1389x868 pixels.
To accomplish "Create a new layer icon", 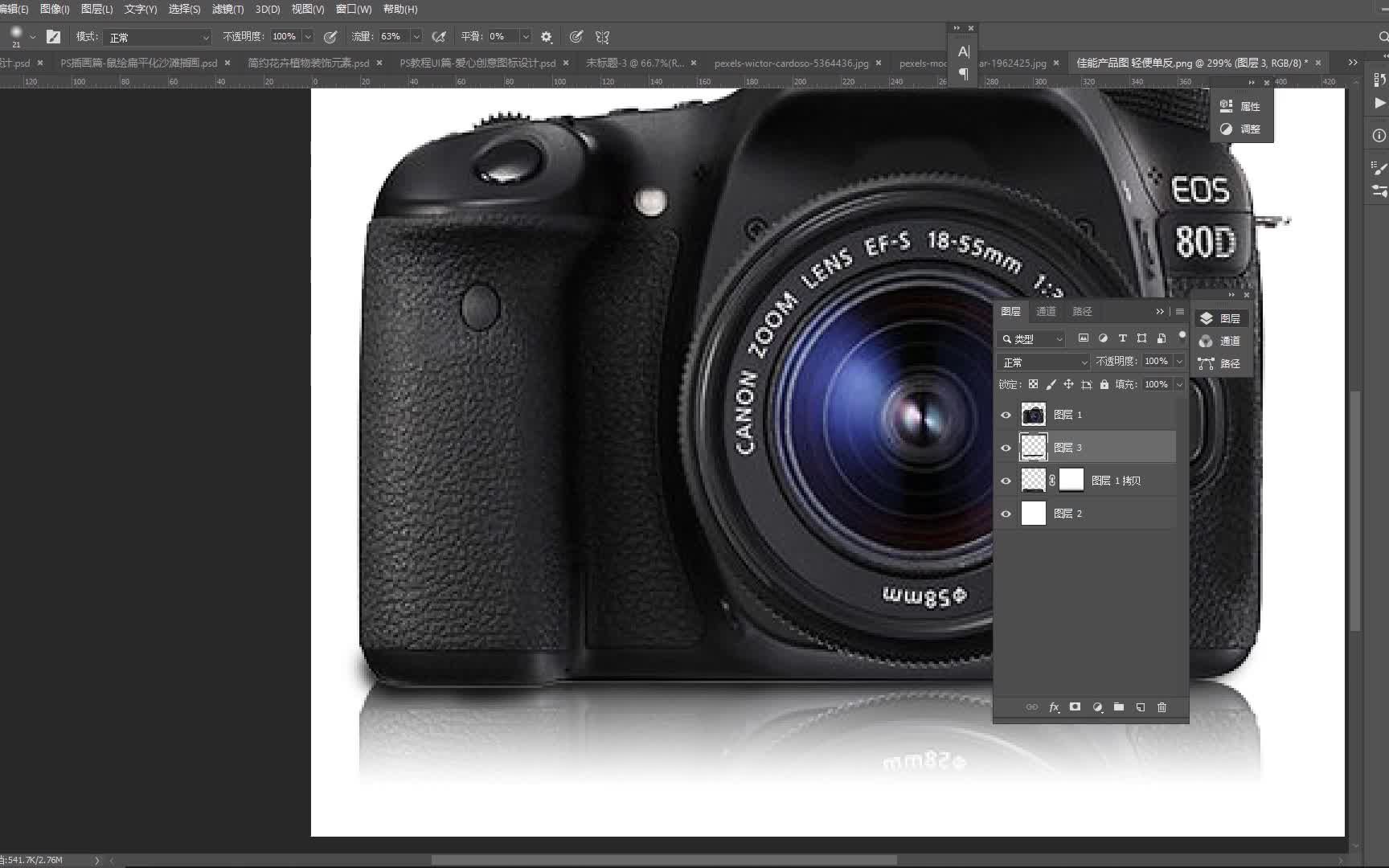I will coord(1140,707).
